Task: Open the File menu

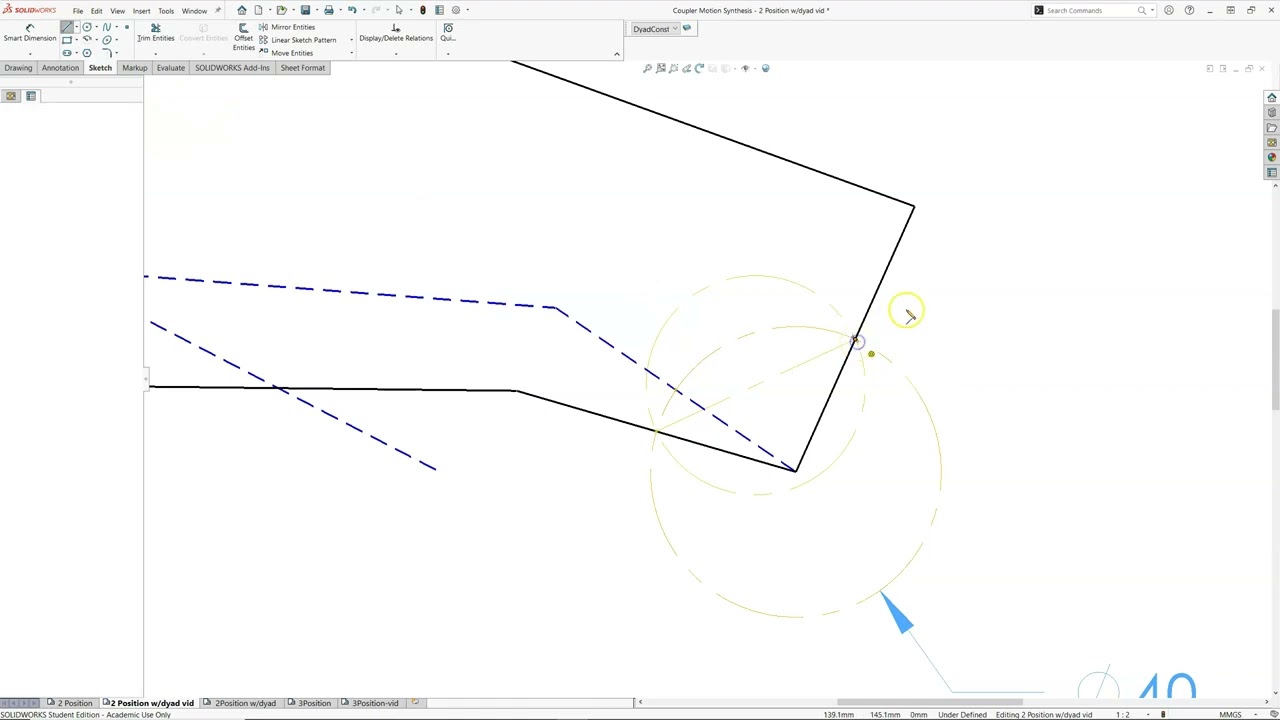Action: tap(77, 11)
